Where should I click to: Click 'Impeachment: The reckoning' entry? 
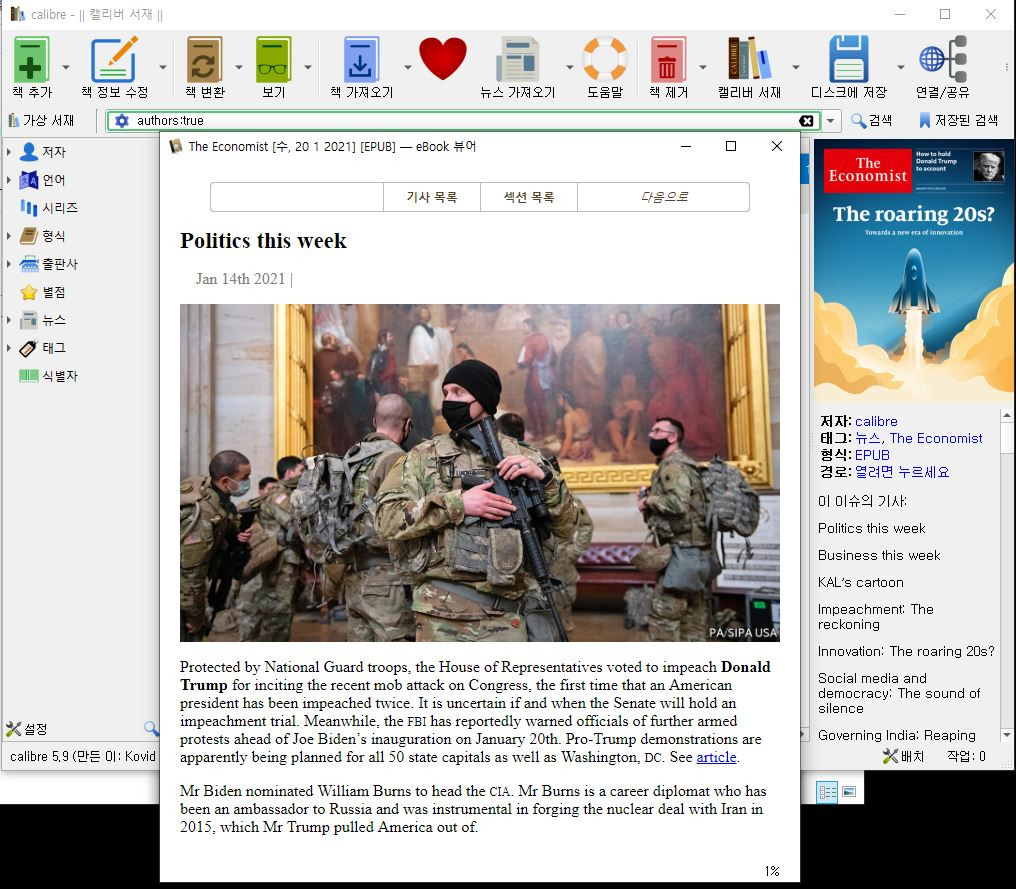[x=875, y=617]
